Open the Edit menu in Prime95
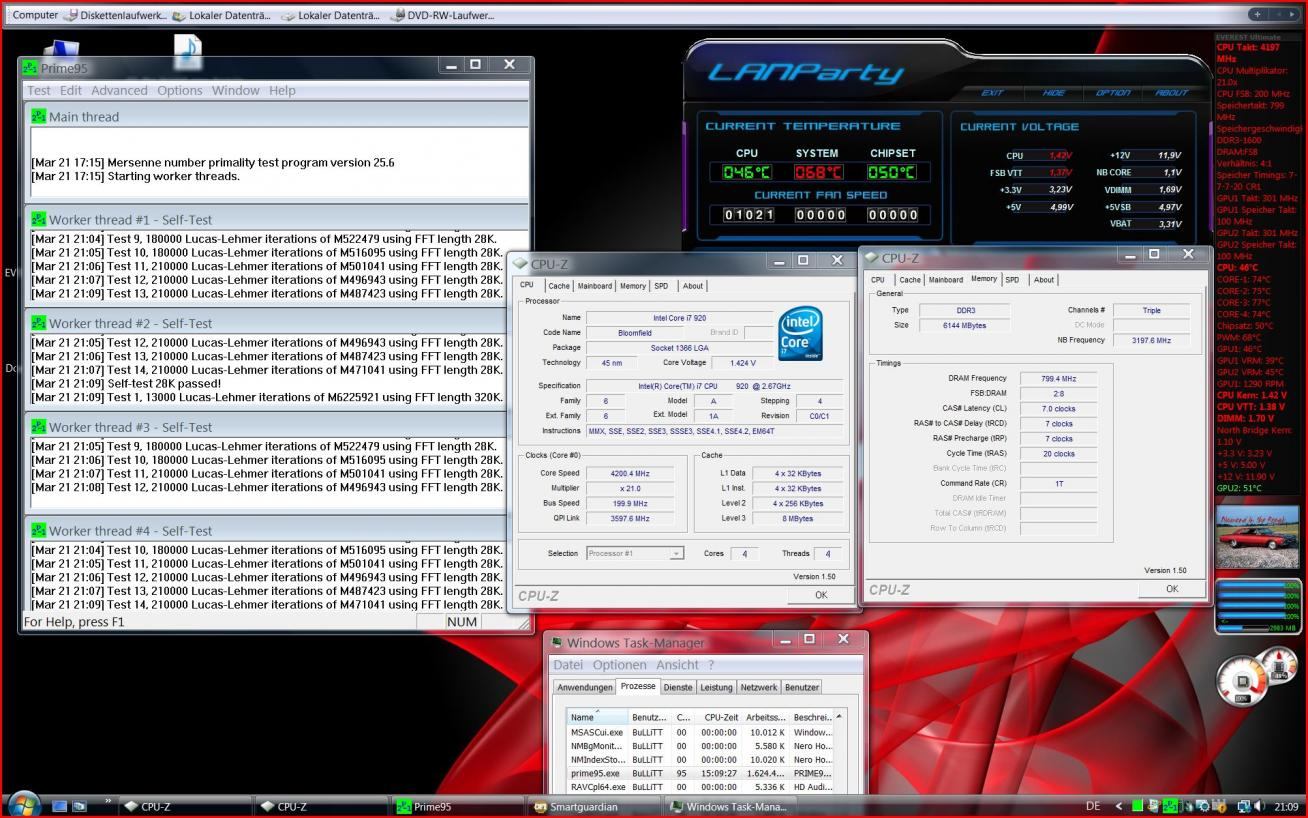 pos(71,90)
